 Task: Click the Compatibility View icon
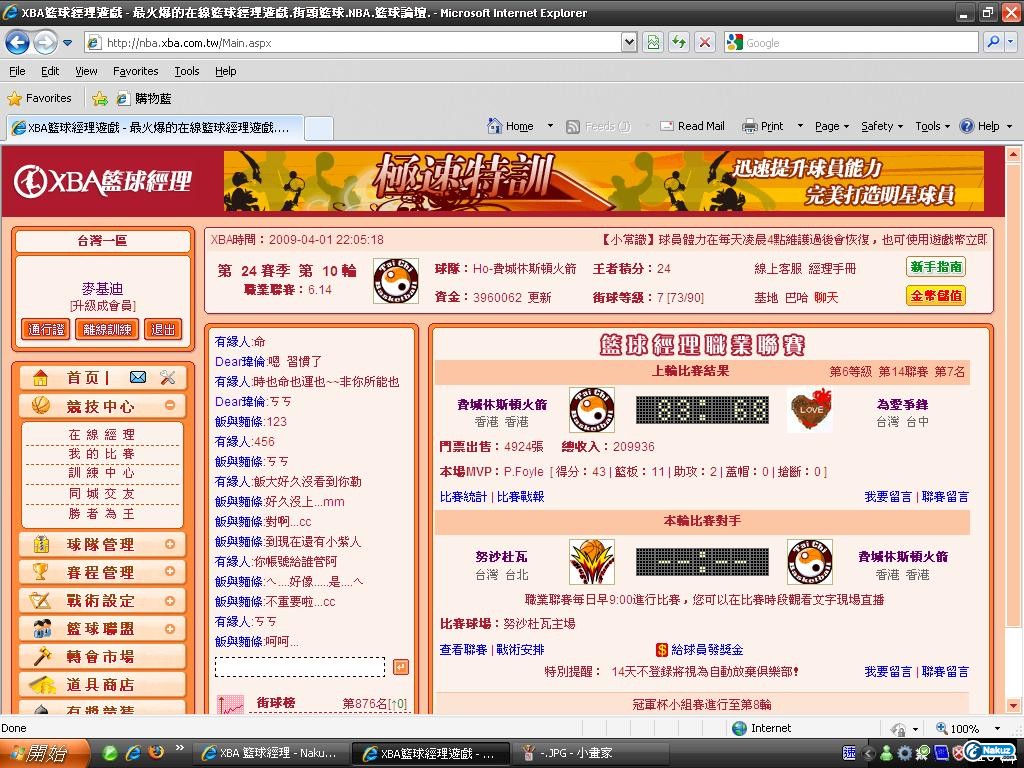click(x=653, y=43)
